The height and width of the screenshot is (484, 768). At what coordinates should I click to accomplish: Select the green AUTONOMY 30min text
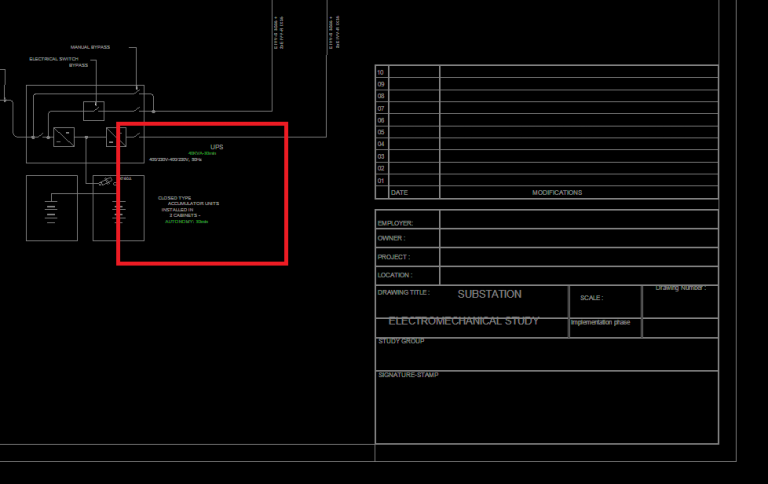[186, 221]
